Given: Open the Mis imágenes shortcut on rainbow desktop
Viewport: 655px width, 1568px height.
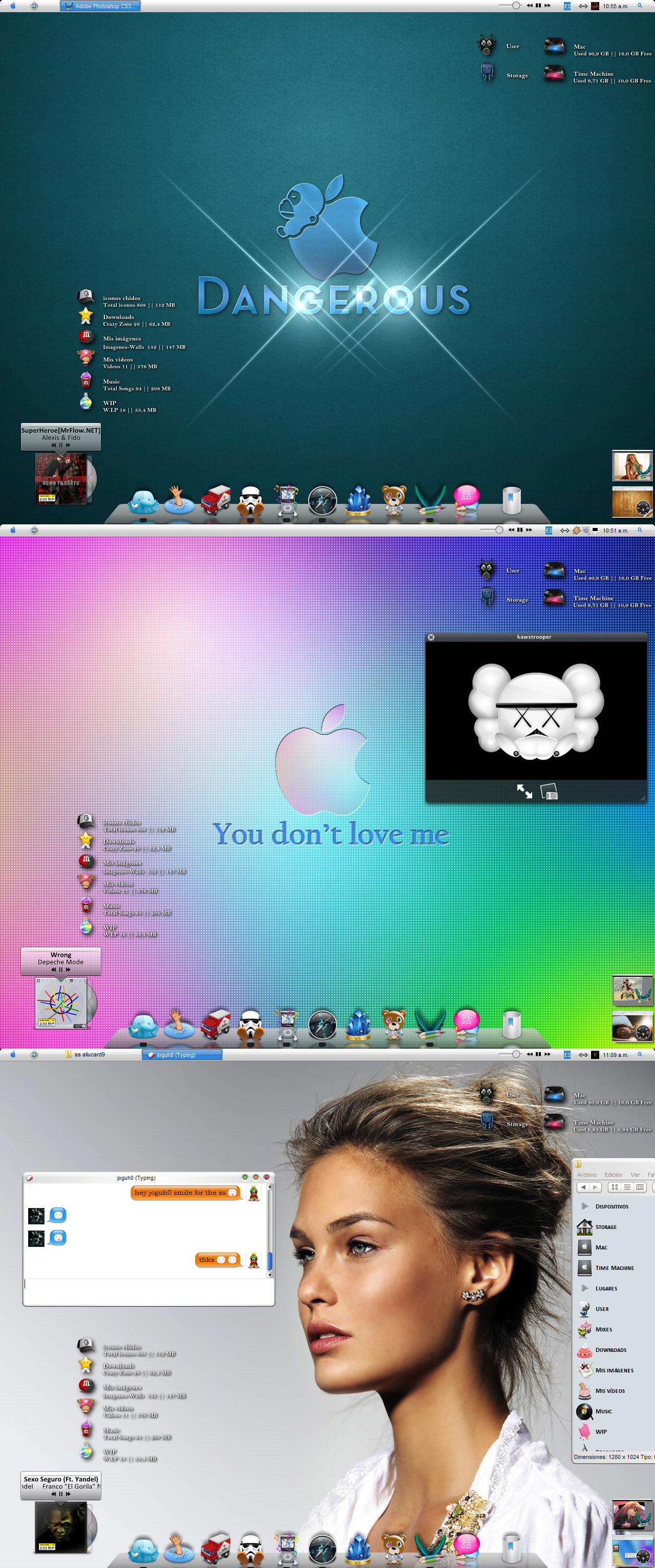Looking at the screenshot, I should [x=86, y=860].
